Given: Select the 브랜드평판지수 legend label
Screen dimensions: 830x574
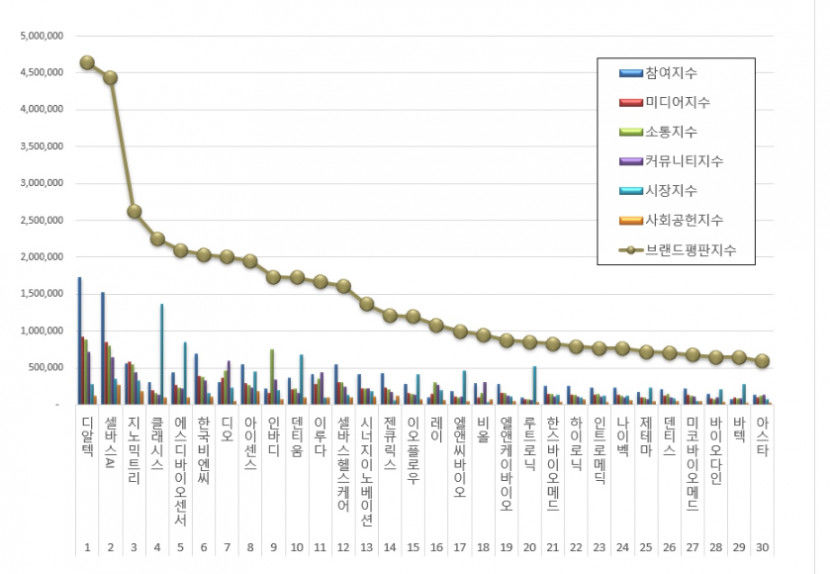Looking at the screenshot, I should click(x=690, y=250).
